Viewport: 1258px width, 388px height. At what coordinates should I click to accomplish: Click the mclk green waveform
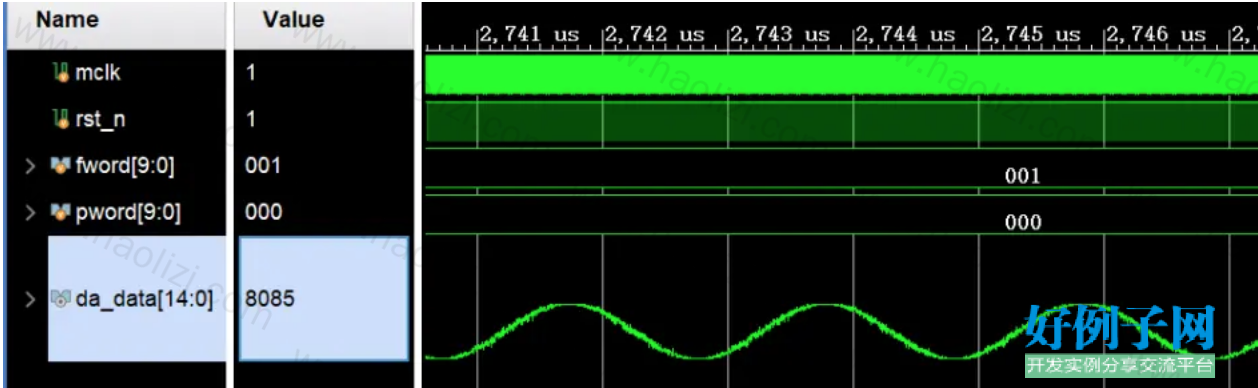[841, 75]
